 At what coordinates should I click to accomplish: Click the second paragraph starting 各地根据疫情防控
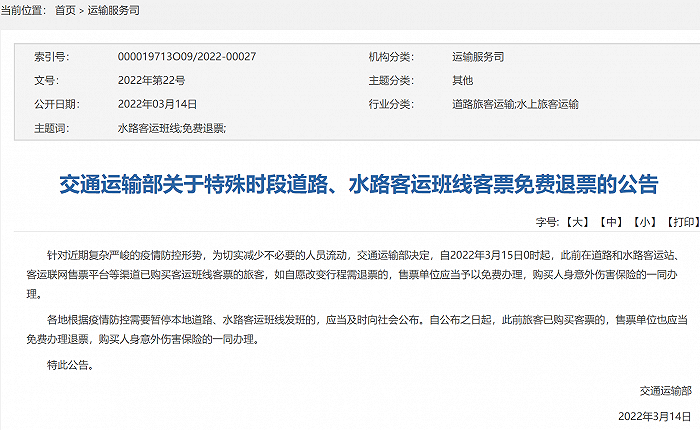[357, 329]
